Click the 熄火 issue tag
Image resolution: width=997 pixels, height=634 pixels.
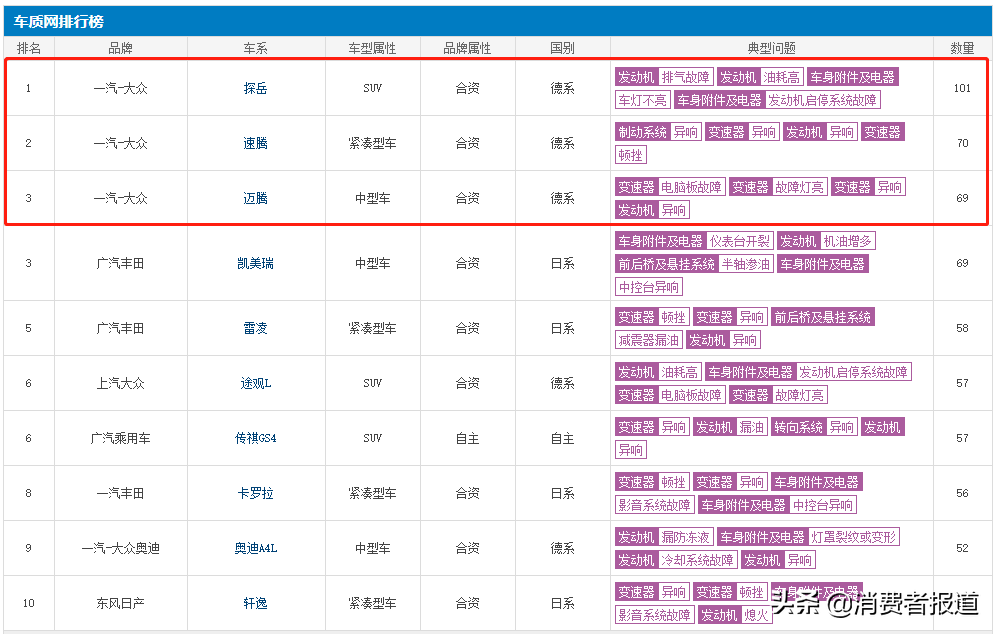(756, 614)
